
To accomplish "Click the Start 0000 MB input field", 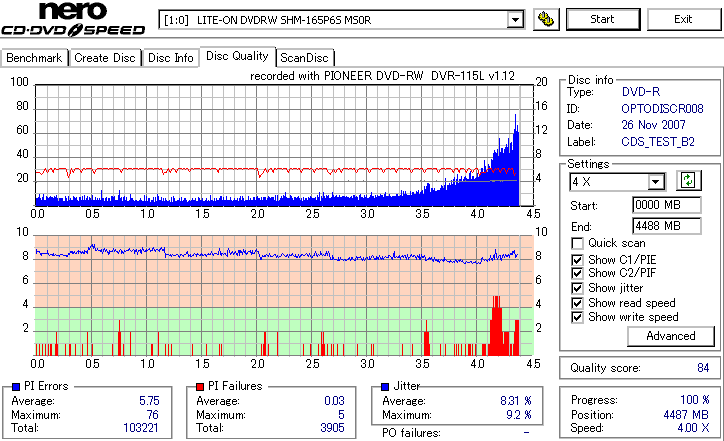I will click(666, 205).
